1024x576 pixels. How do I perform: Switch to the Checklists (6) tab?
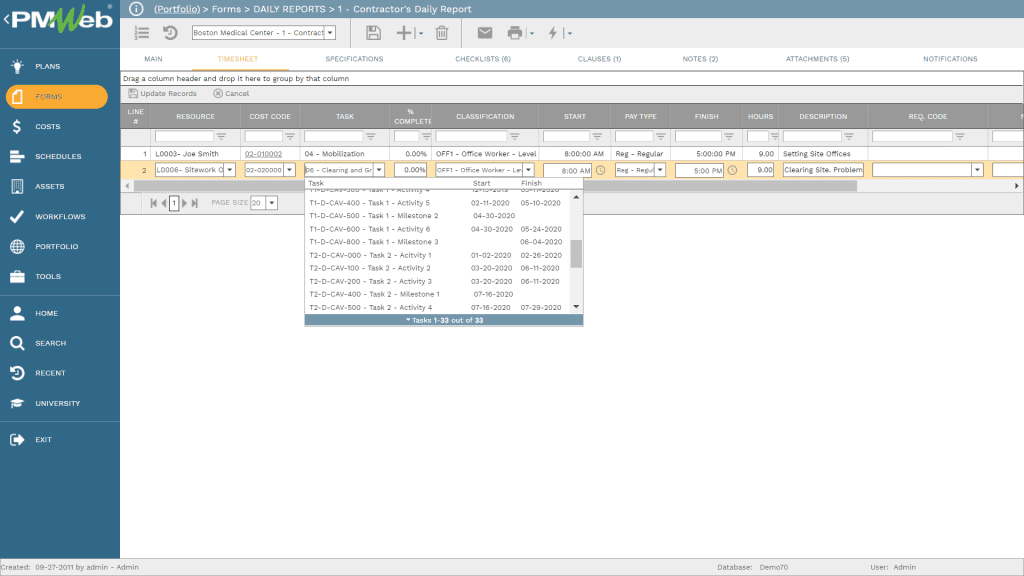click(483, 59)
